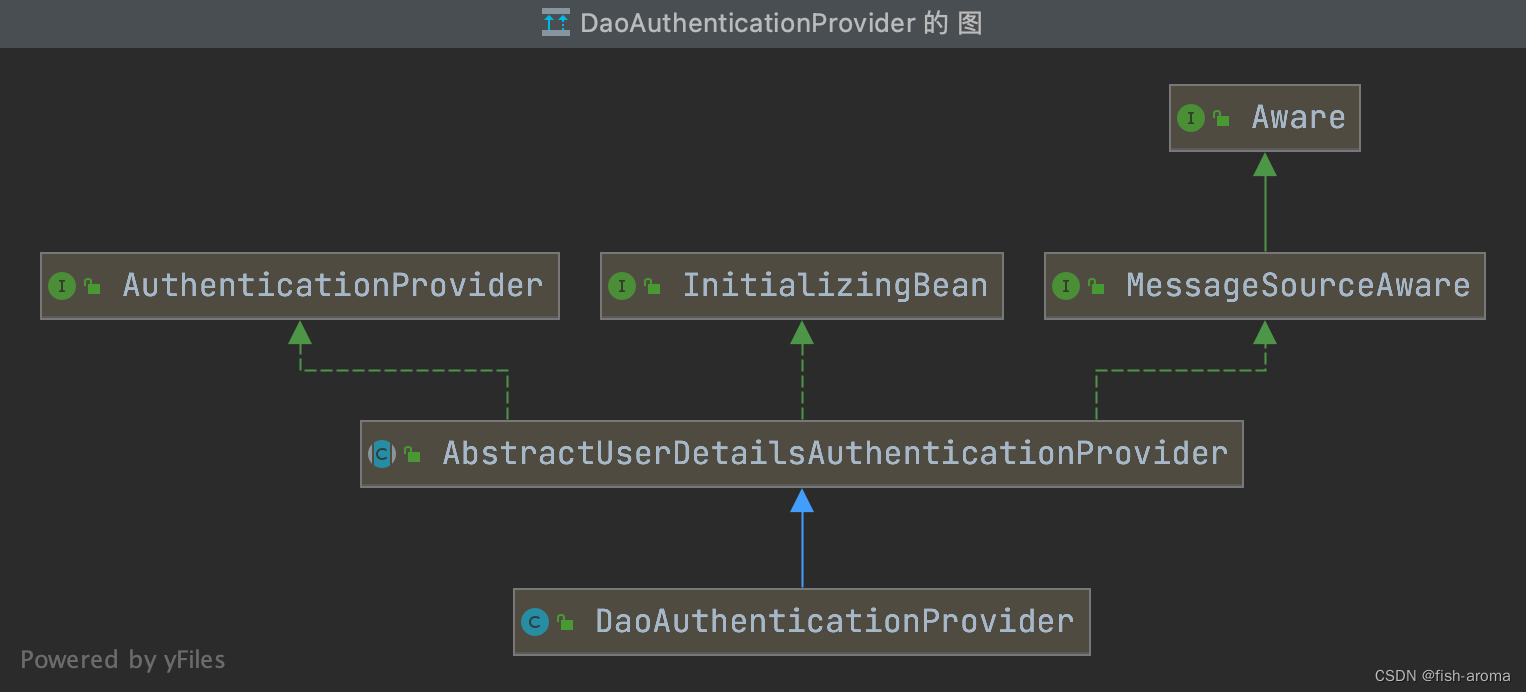Click the interface icon on Aware node
This screenshot has height=692, width=1526.
1190,119
